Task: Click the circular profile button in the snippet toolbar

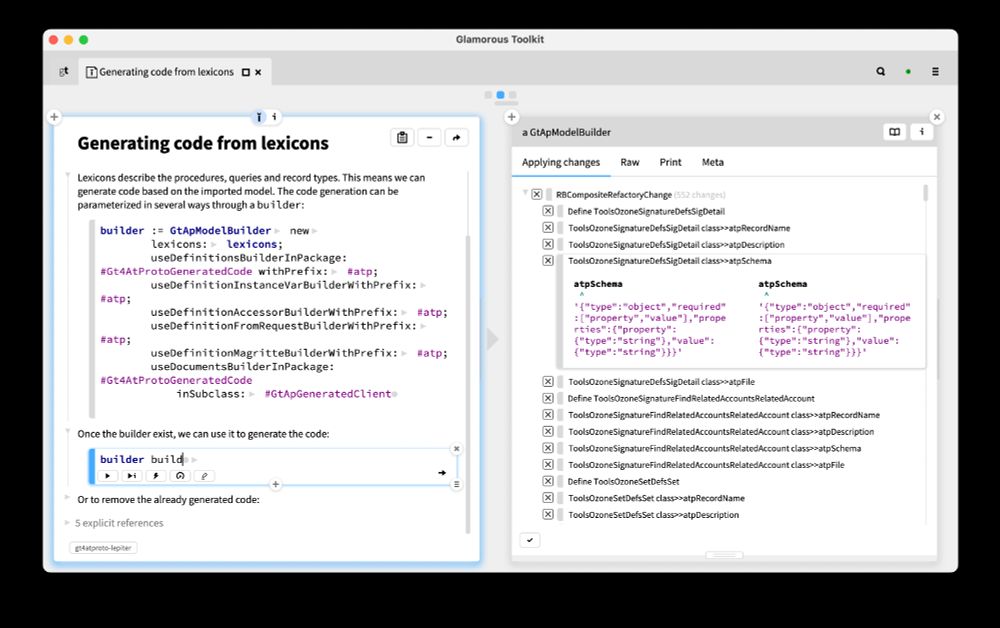Action: 180,476
